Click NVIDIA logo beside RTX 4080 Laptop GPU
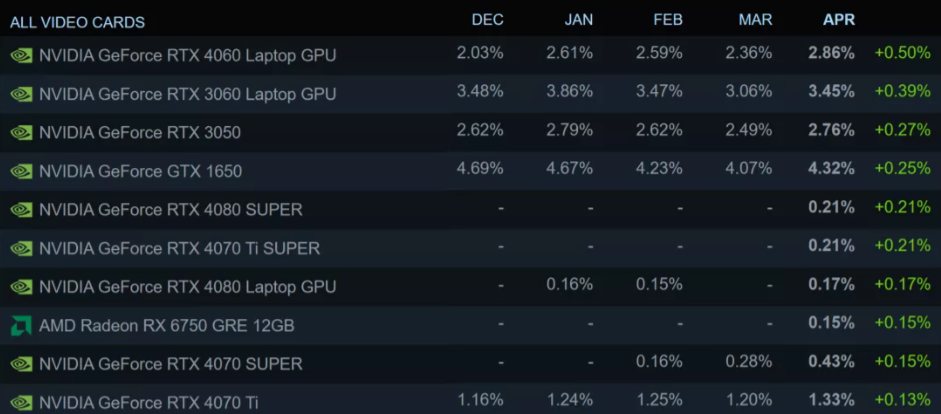Image resolution: width=941 pixels, height=414 pixels. point(21,288)
